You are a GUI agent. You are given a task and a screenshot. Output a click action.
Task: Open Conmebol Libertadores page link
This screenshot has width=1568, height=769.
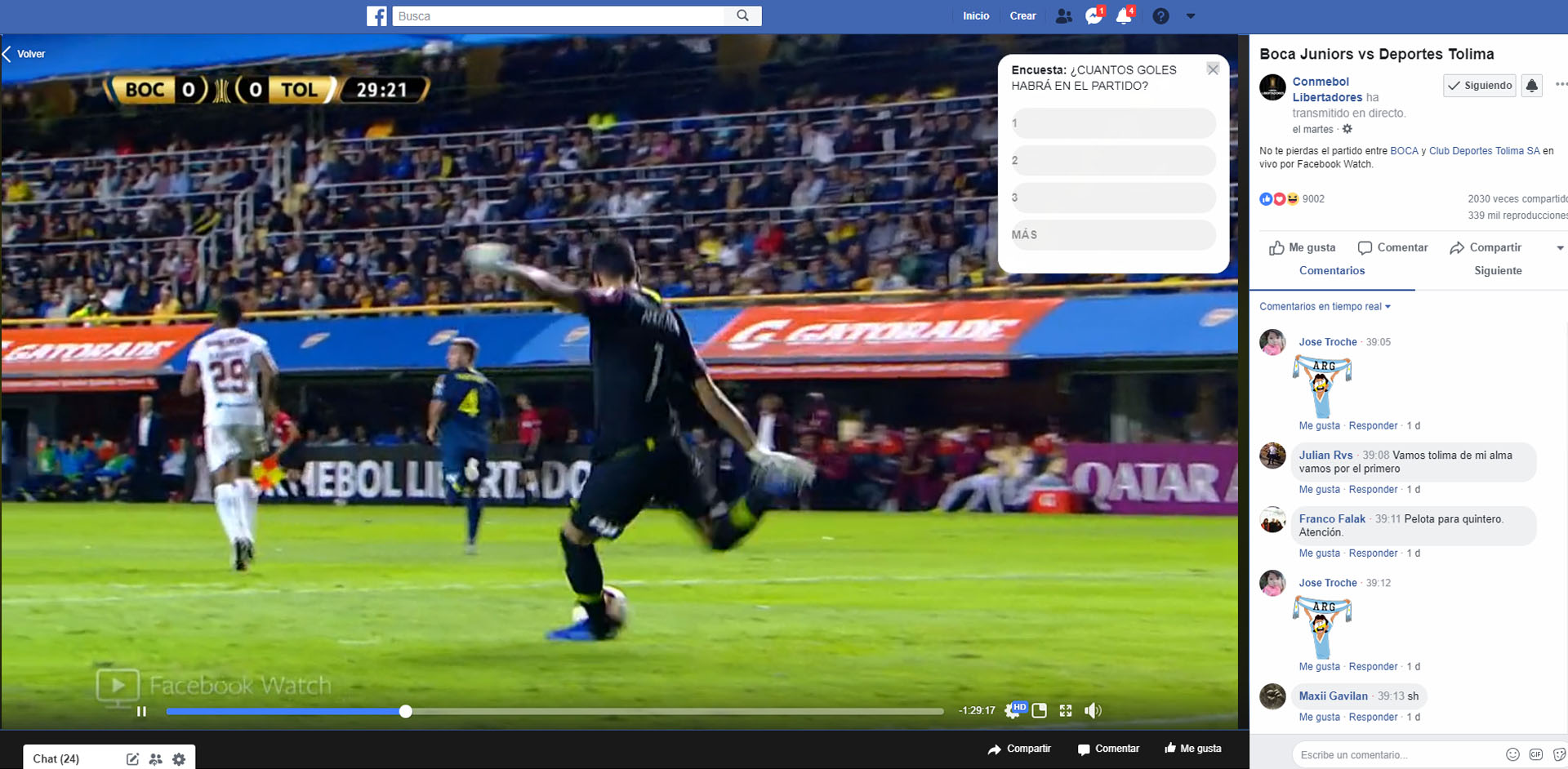1327,89
